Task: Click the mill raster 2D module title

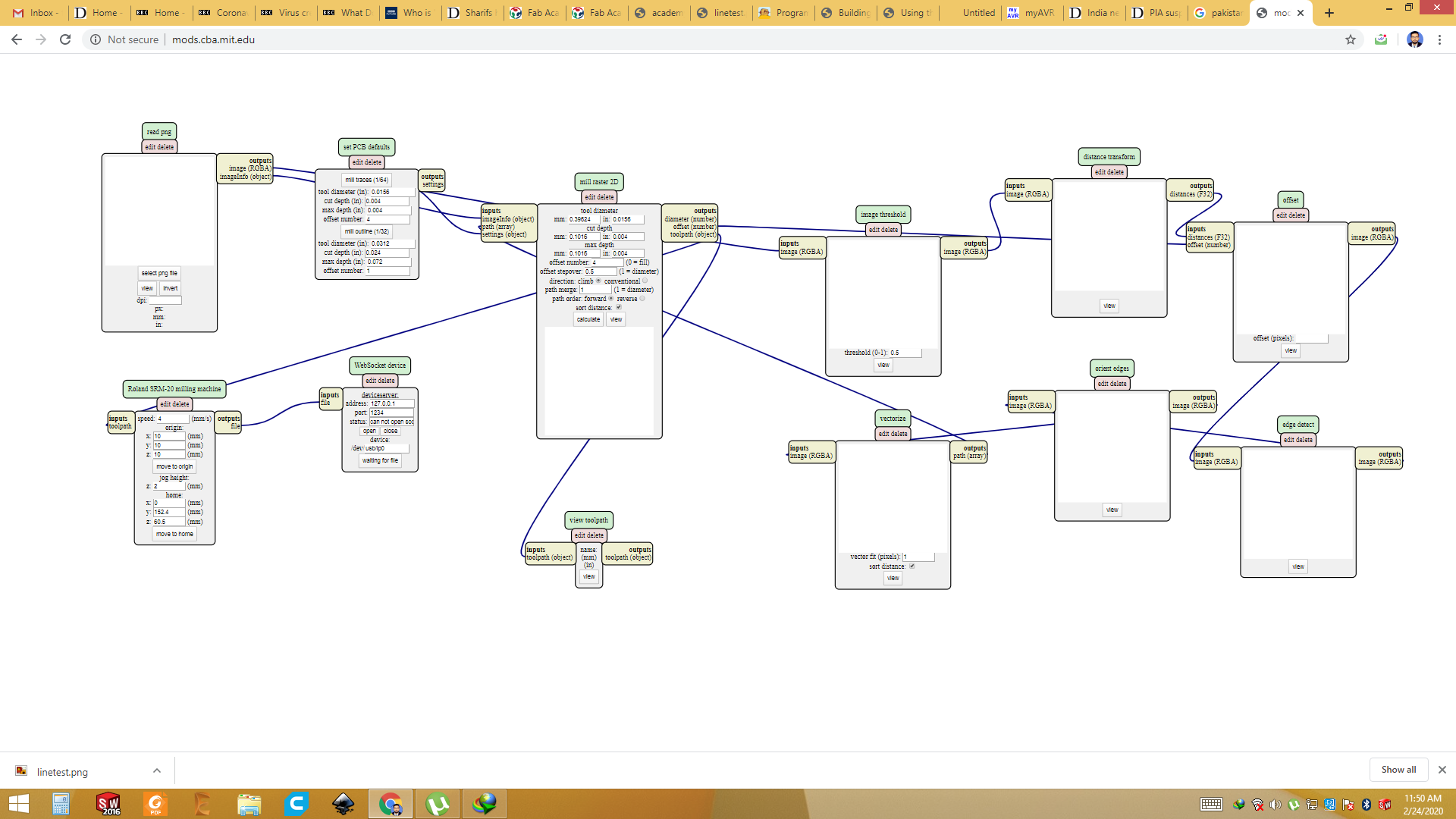Action: (x=599, y=182)
